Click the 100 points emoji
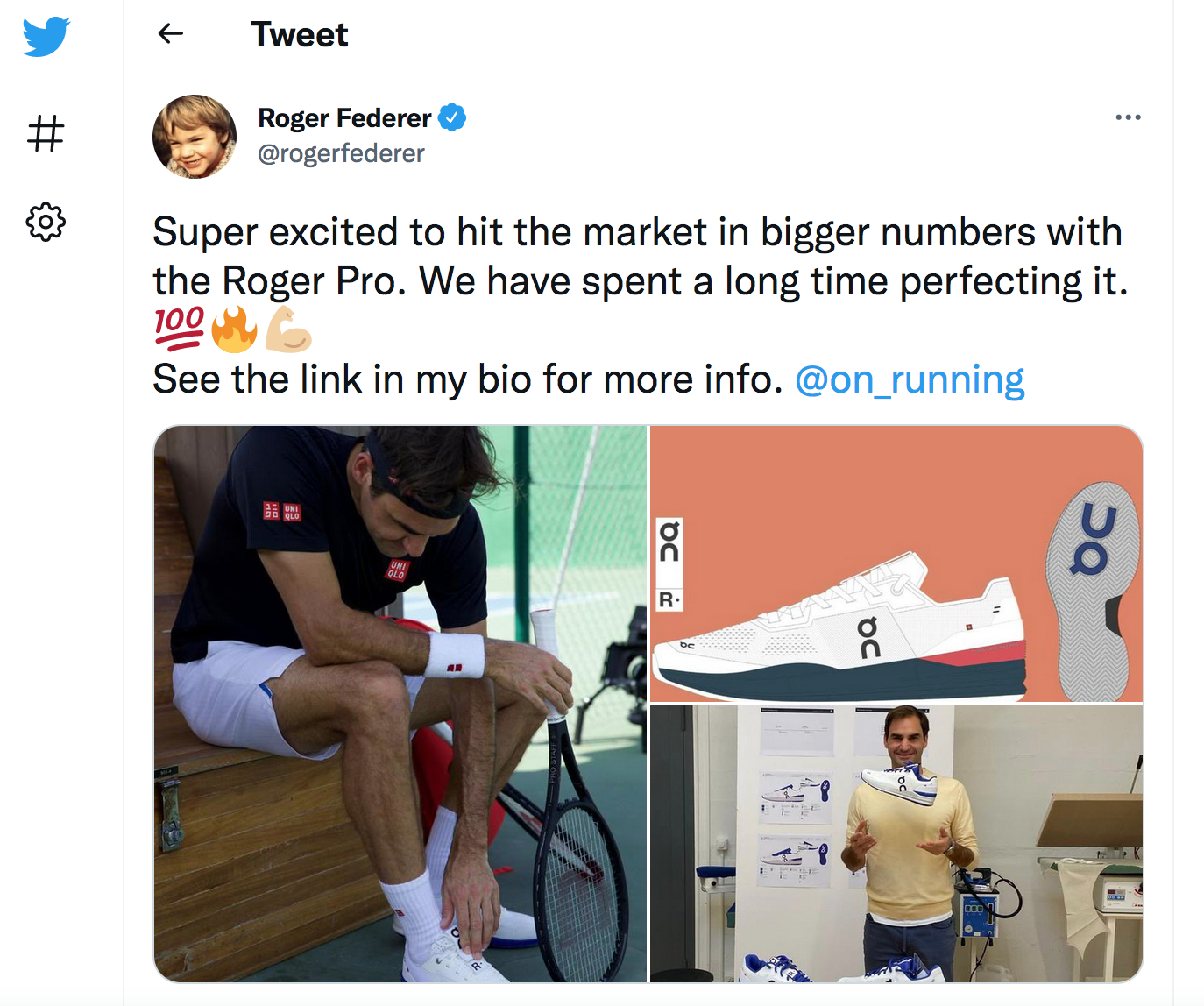 (x=179, y=329)
